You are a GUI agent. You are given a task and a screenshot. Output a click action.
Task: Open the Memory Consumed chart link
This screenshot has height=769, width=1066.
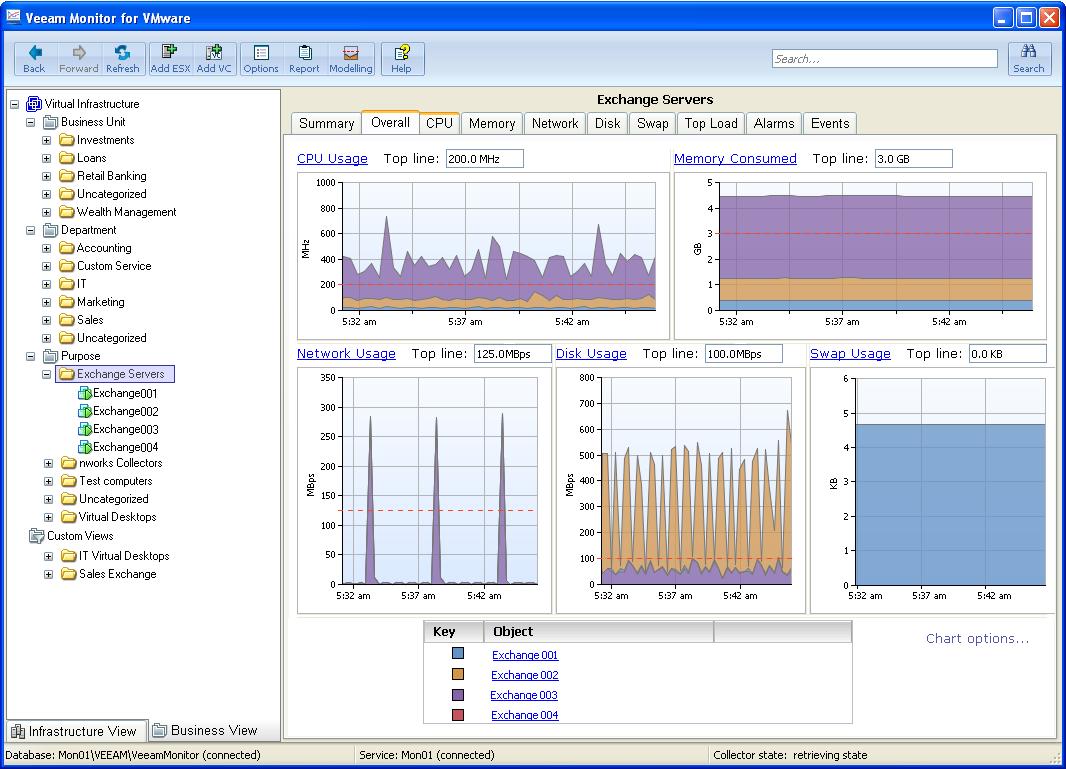pos(735,158)
